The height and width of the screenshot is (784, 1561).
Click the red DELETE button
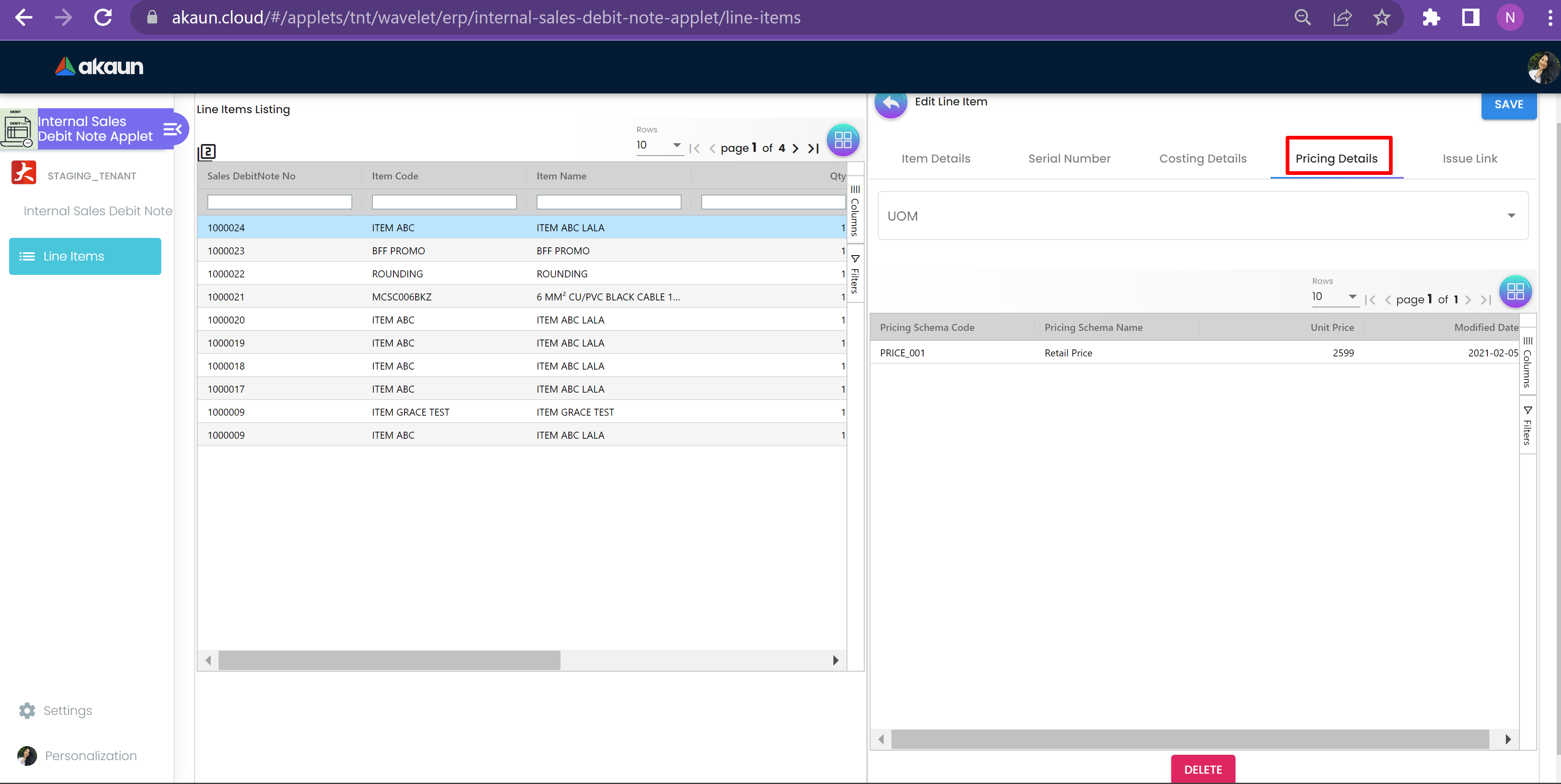click(1202, 770)
